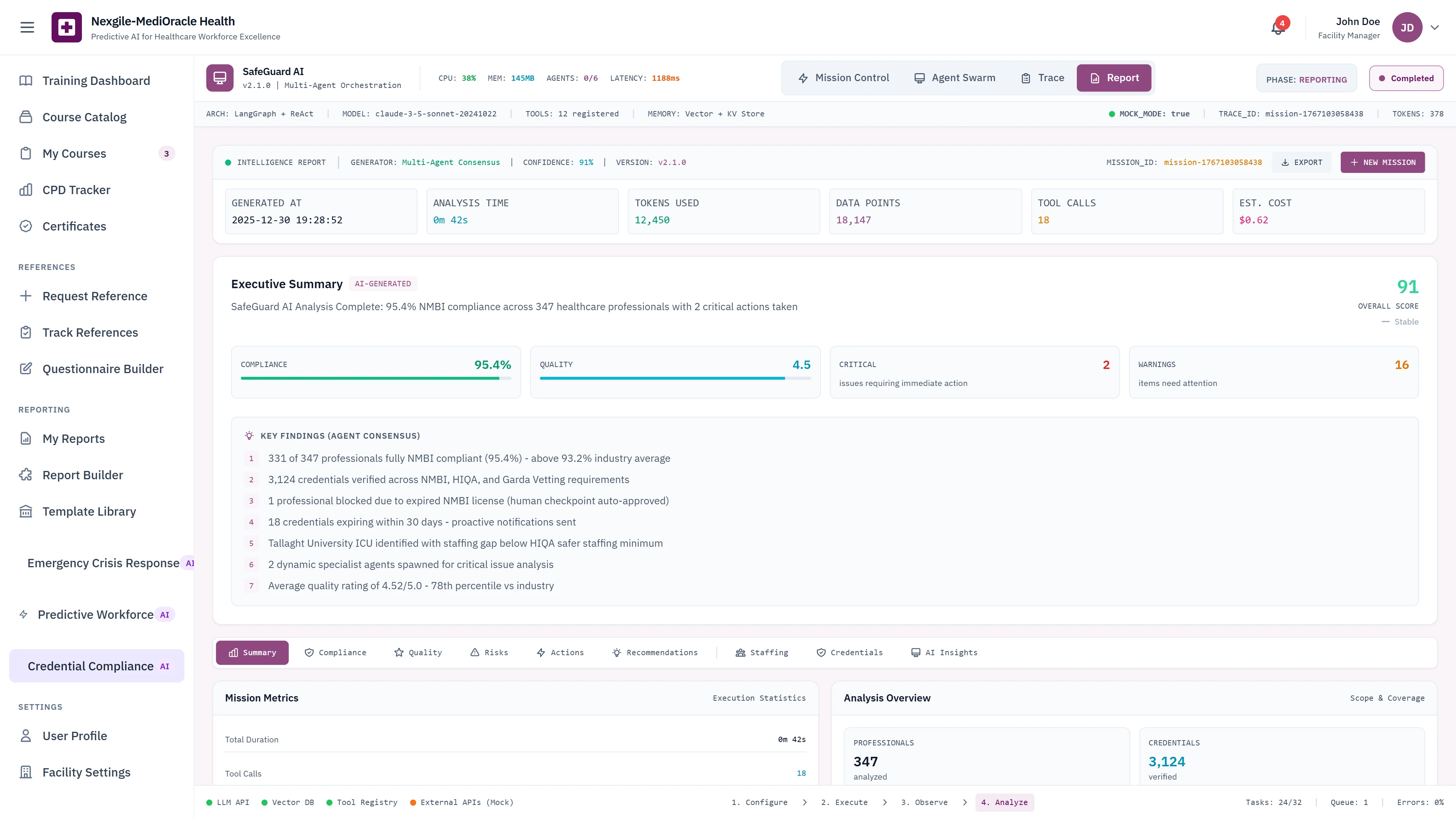Viewport: 1456px width, 819px height.
Task: Switch to the Compliance tab
Action: tap(334, 652)
